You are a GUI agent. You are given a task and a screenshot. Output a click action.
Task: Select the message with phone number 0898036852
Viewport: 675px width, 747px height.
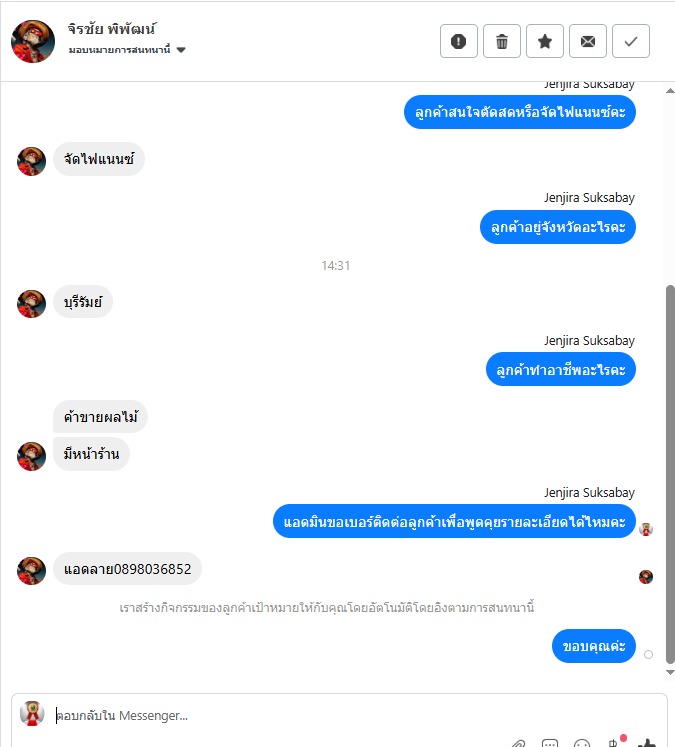tap(127, 569)
